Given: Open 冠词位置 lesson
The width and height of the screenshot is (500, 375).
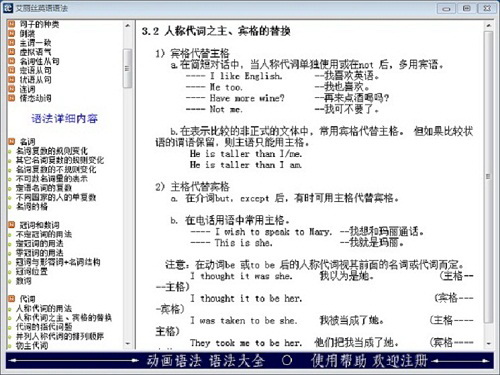Looking at the screenshot, I should coord(32,271).
